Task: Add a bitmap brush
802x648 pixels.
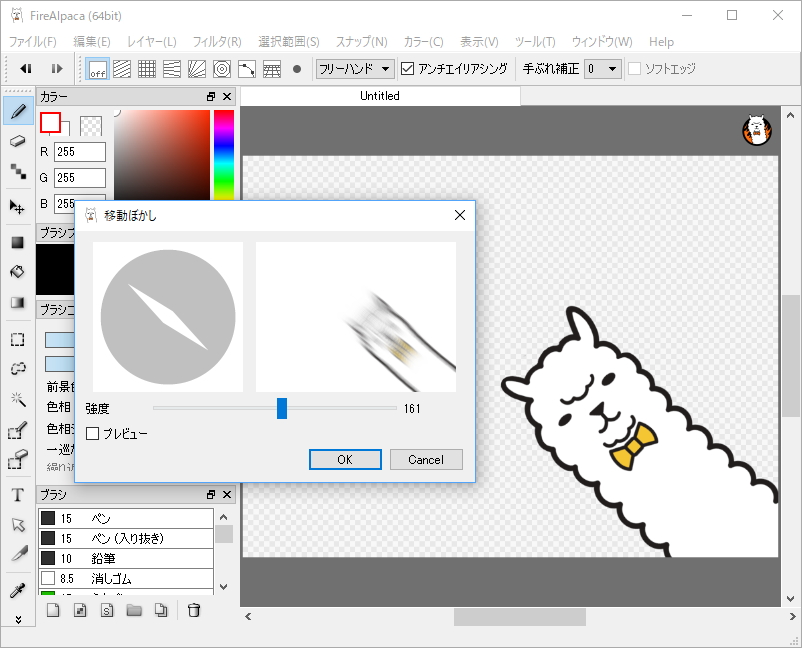Action: 80,610
